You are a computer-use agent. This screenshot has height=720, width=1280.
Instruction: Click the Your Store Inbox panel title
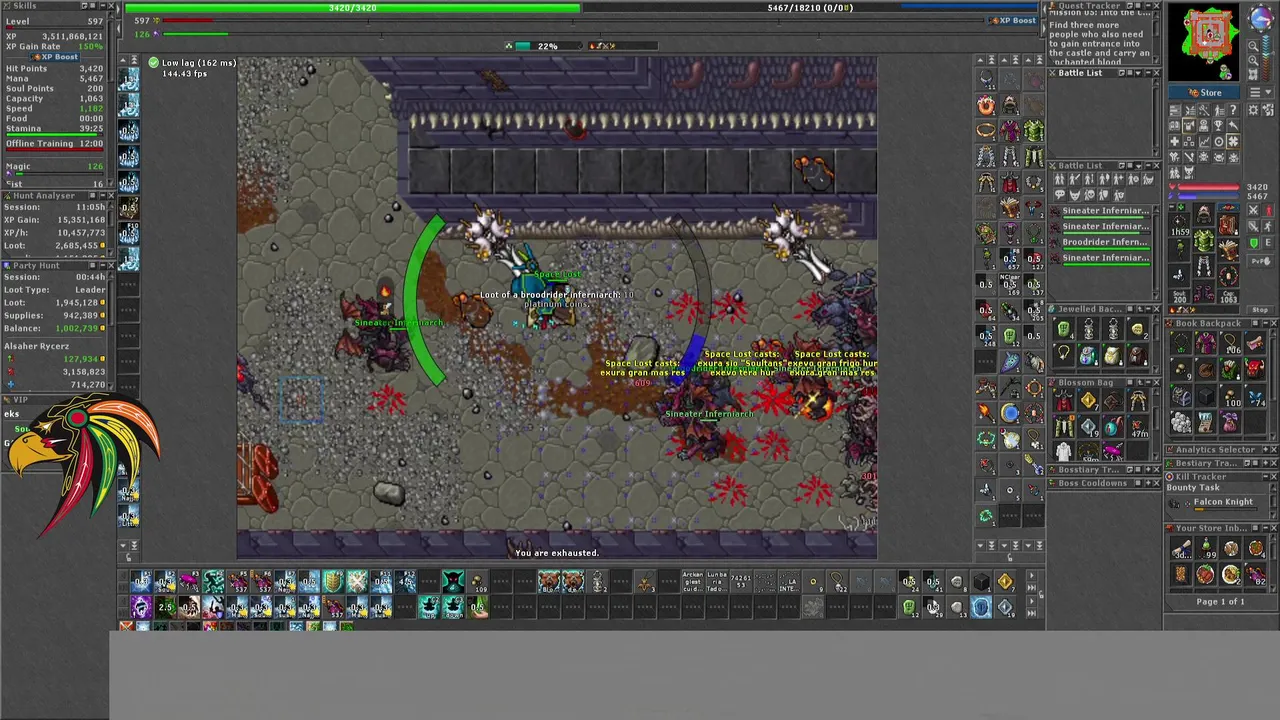pyautogui.click(x=1212, y=528)
